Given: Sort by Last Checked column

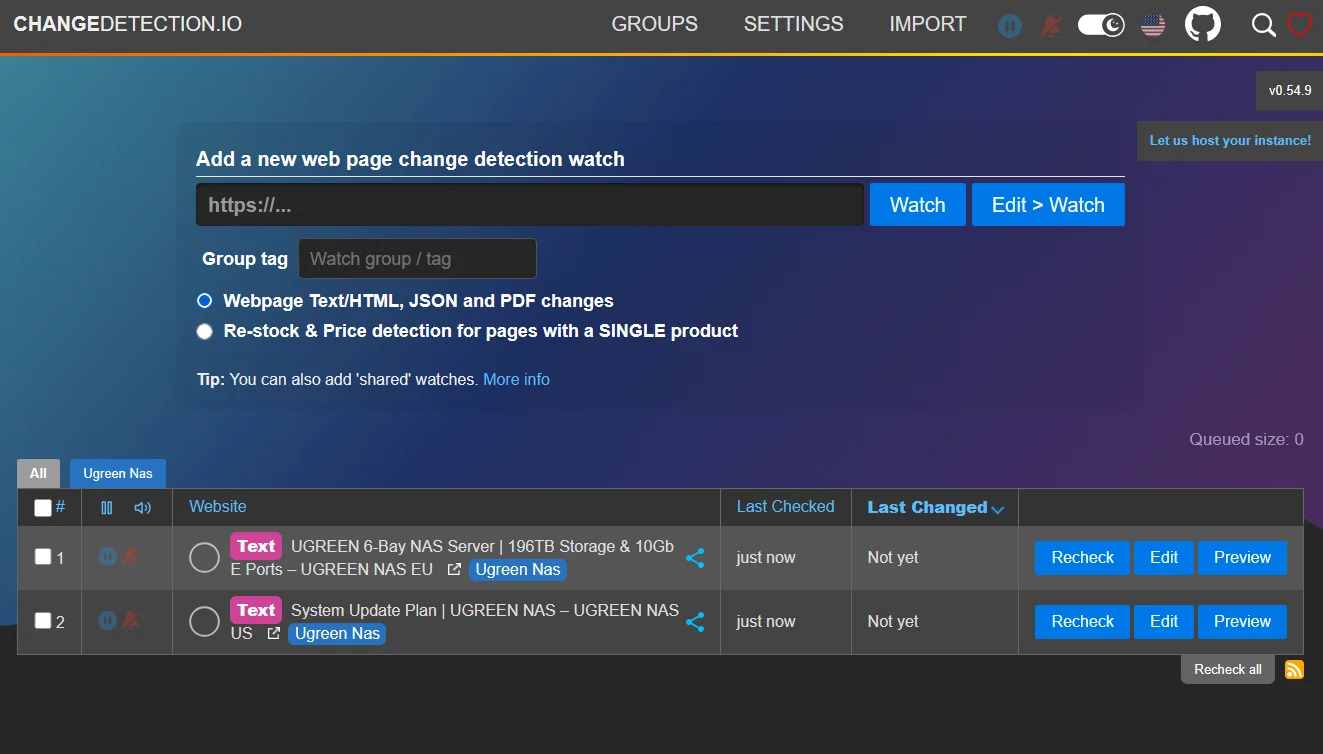Looking at the screenshot, I should (x=785, y=507).
